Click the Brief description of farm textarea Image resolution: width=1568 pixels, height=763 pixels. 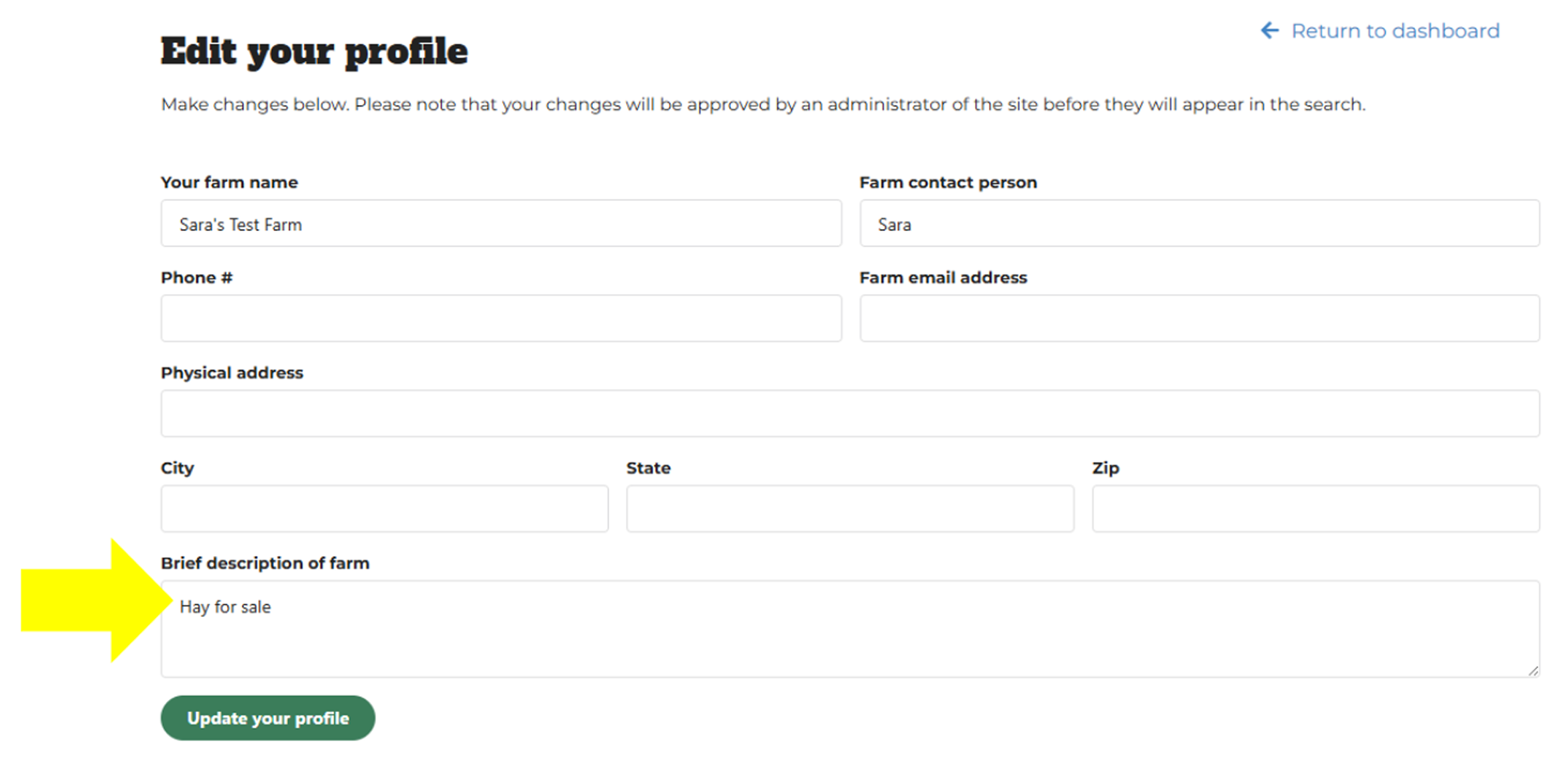click(x=850, y=630)
